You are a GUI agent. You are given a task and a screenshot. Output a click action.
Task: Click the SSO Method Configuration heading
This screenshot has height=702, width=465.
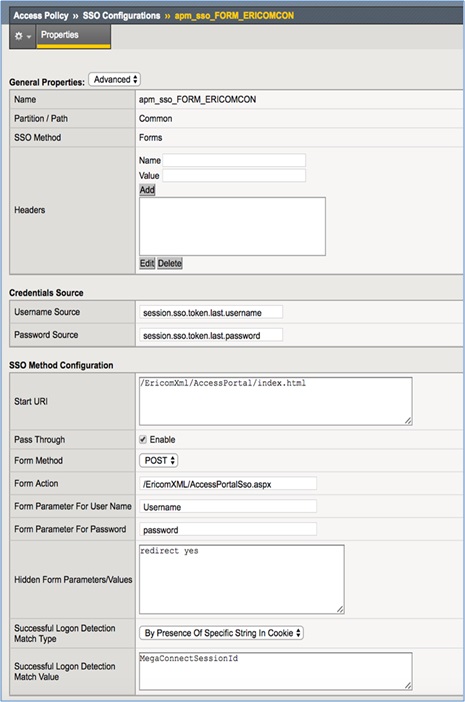(61, 365)
